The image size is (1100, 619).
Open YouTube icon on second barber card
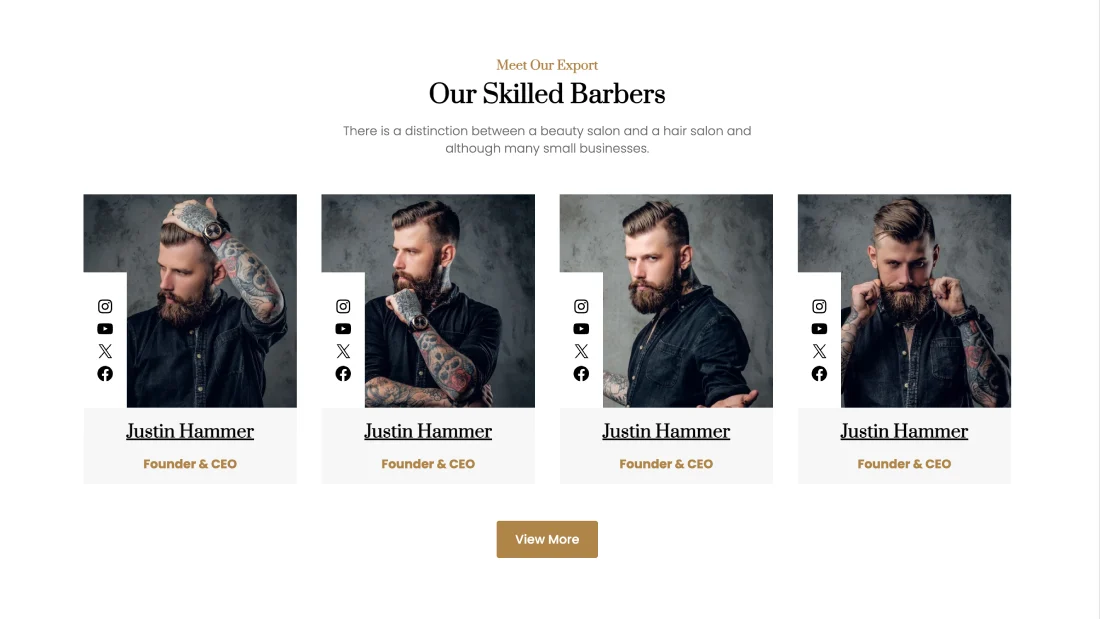(x=343, y=328)
